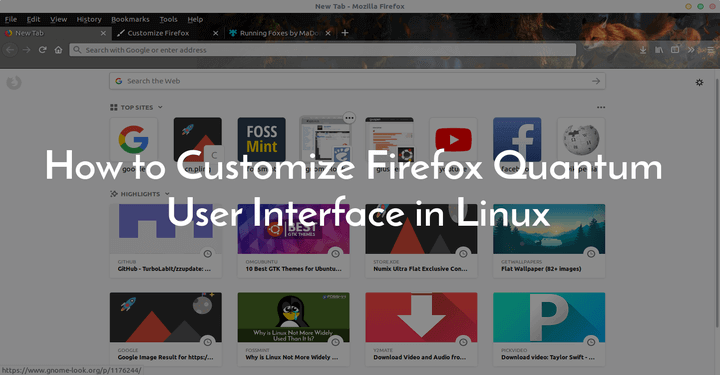Viewport: 720px width, 375px height.
Task: Open the Facebook top site tile
Action: (517, 140)
